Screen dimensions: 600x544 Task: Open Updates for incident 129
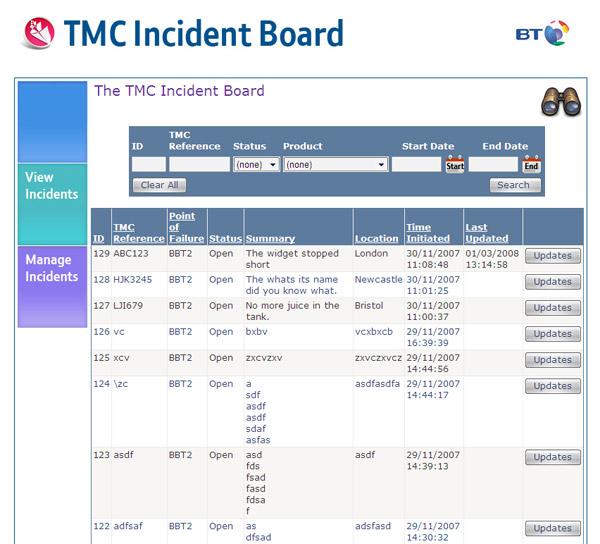click(x=553, y=256)
